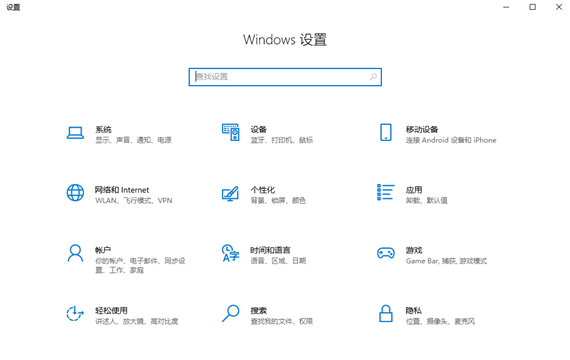Open the 应用 list icon
Screen dimensions: 570x360
tap(386, 192)
